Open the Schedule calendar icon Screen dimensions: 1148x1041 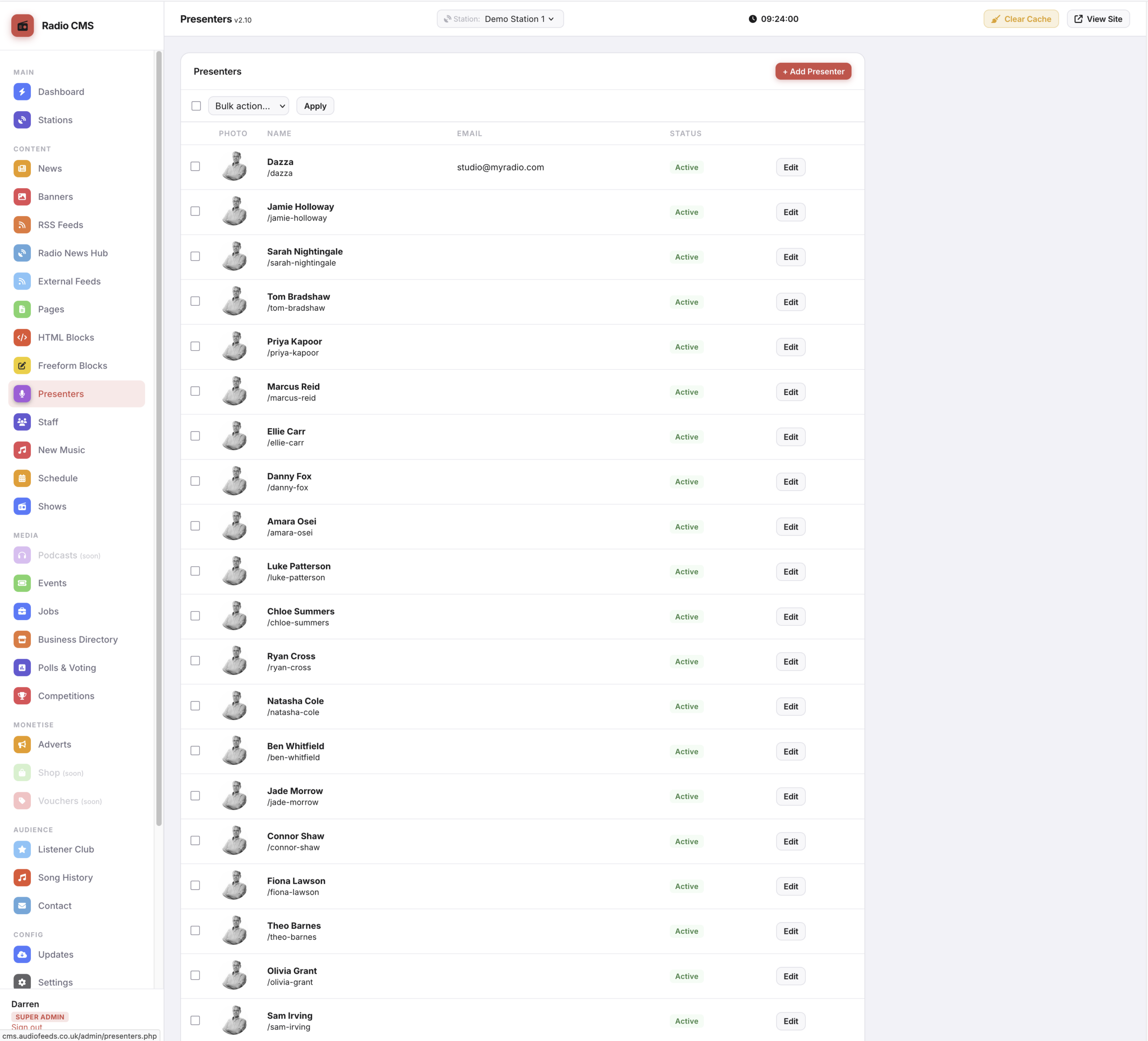tap(22, 478)
